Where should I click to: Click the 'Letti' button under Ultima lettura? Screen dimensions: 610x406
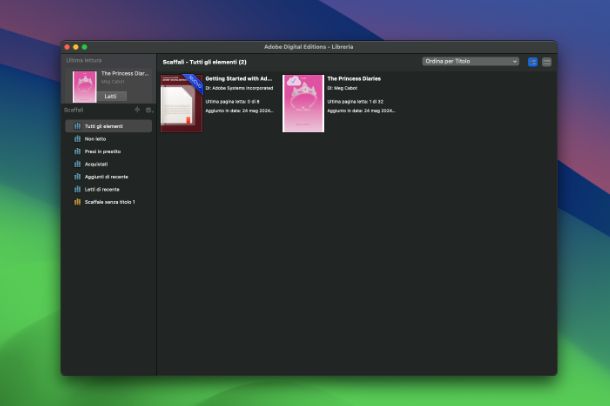[110, 96]
